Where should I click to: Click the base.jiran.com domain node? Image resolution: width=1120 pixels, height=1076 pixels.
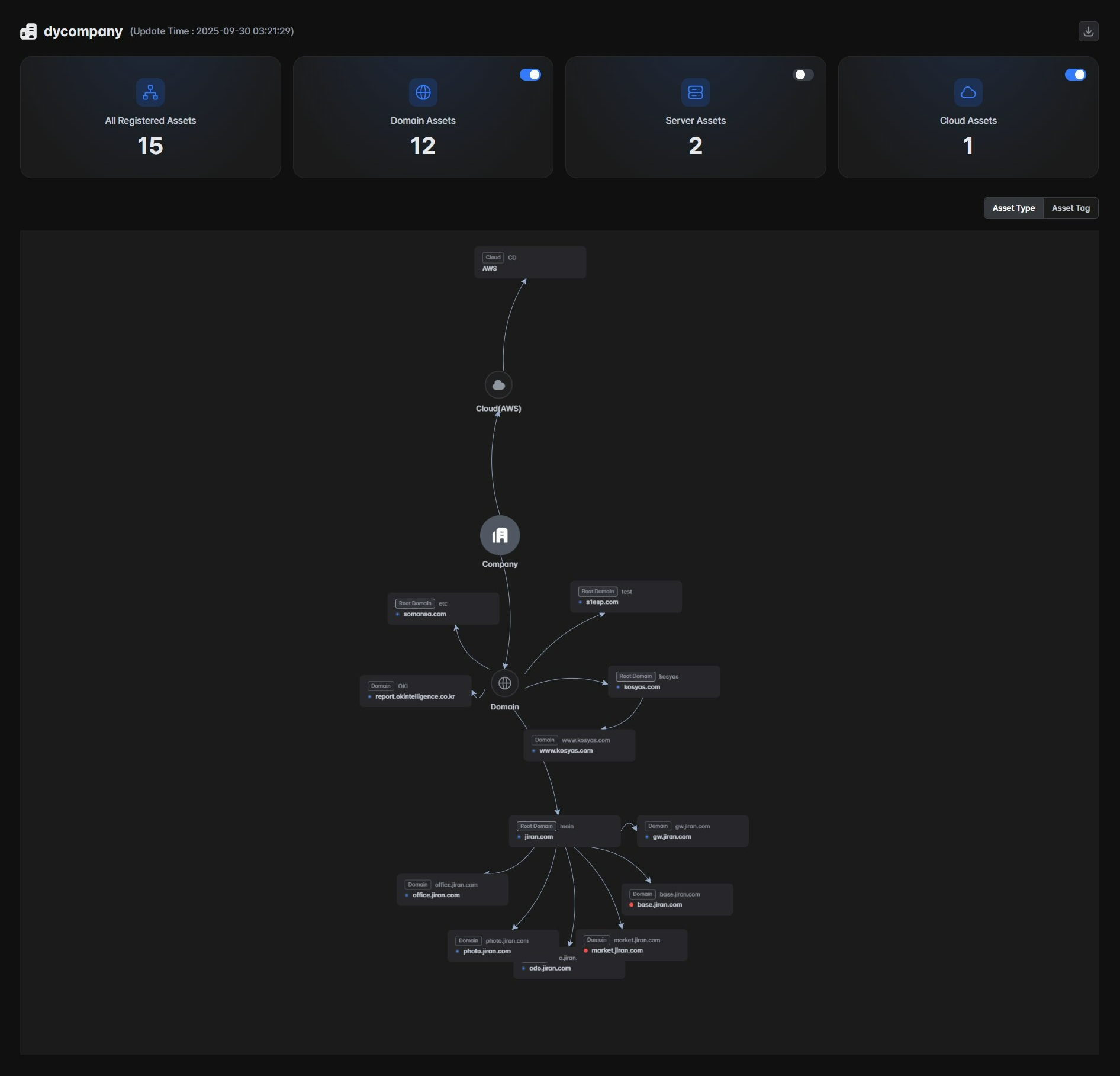(x=677, y=900)
